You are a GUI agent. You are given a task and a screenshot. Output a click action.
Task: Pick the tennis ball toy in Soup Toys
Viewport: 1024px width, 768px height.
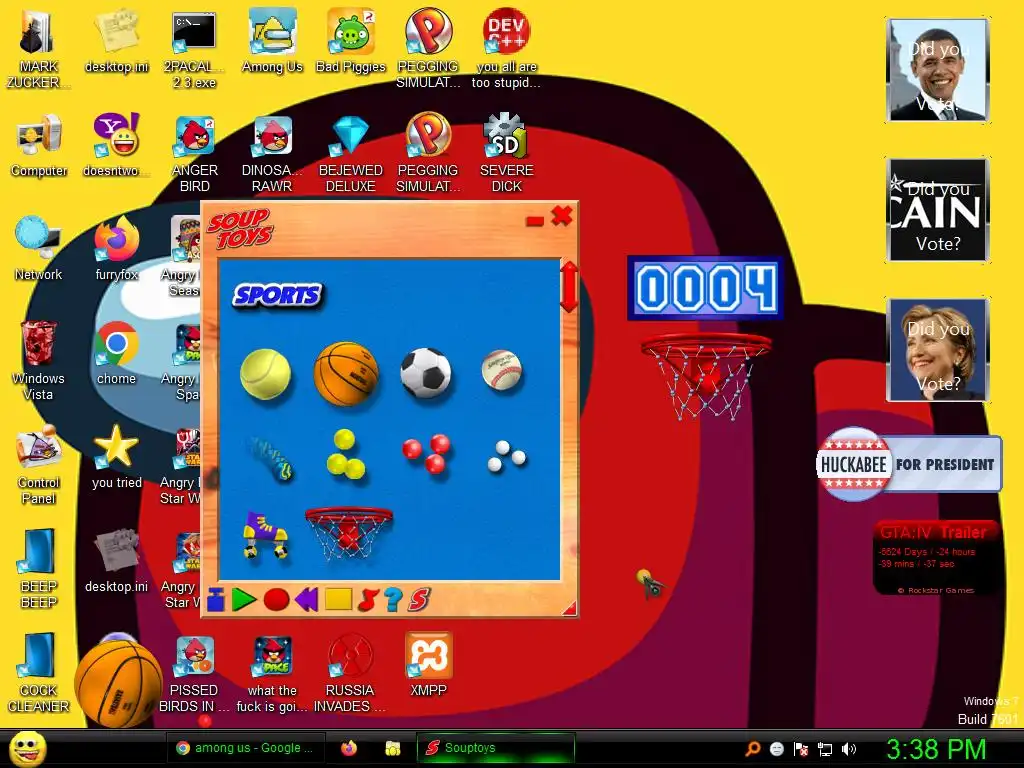[x=265, y=374]
